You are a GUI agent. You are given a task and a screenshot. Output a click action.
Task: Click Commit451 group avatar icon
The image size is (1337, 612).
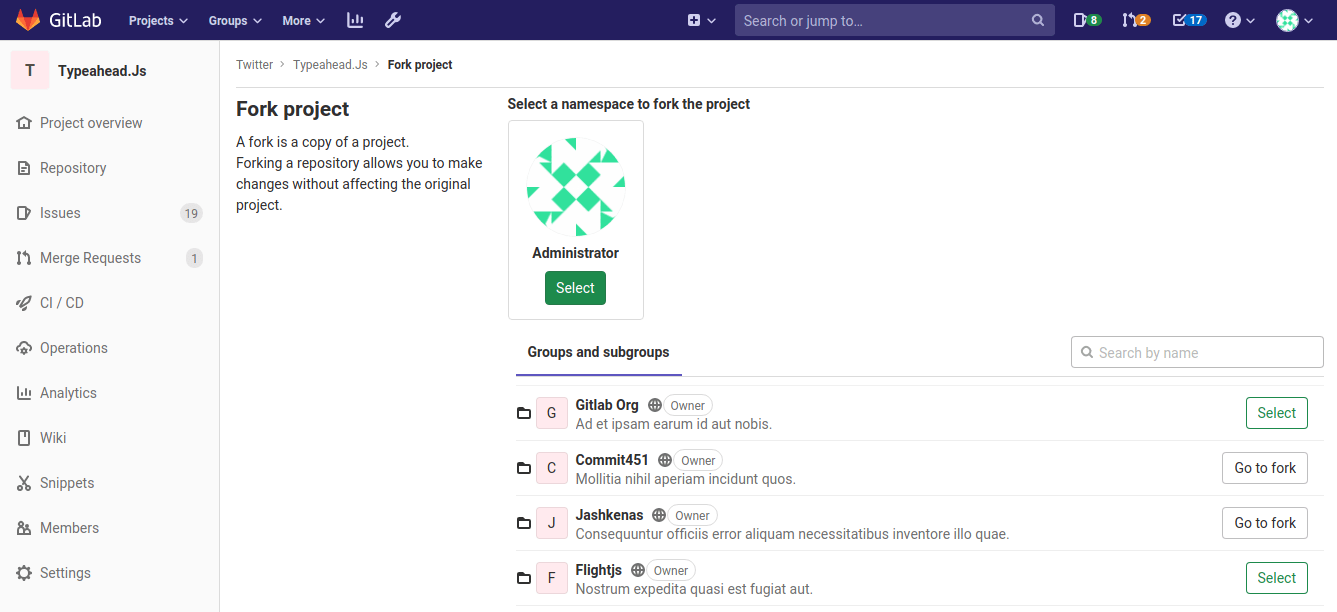pyautogui.click(x=551, y=468)
